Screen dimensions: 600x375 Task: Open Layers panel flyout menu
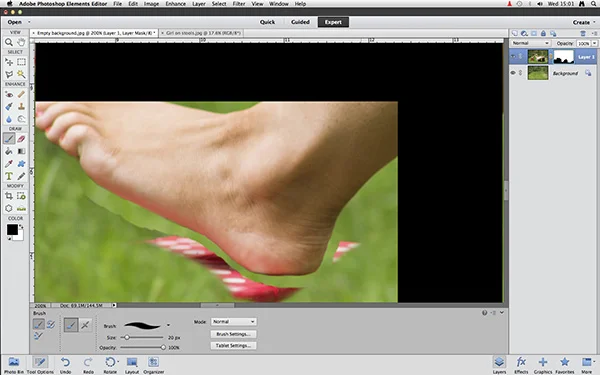[x=594, y=34]
